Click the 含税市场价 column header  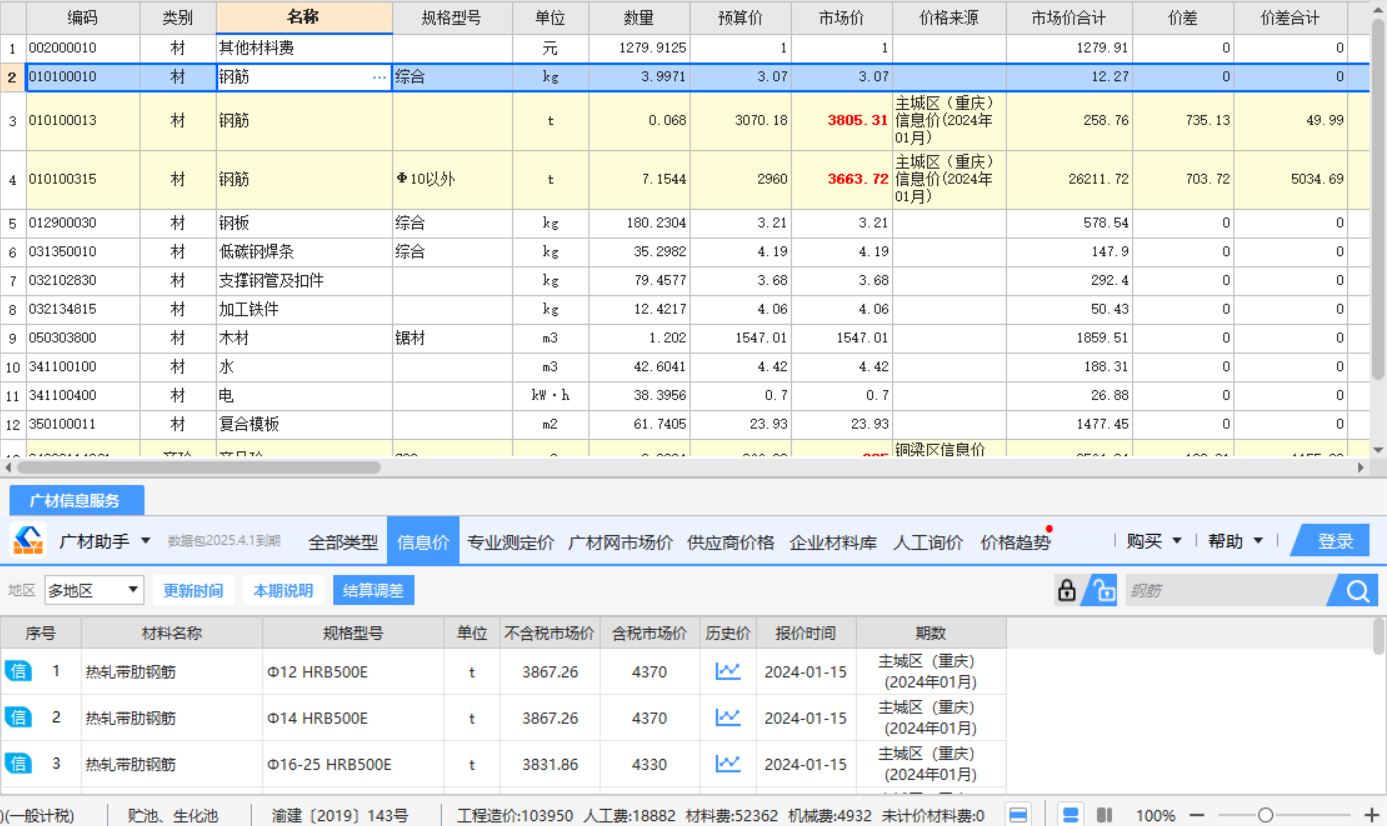pos(650,633)
